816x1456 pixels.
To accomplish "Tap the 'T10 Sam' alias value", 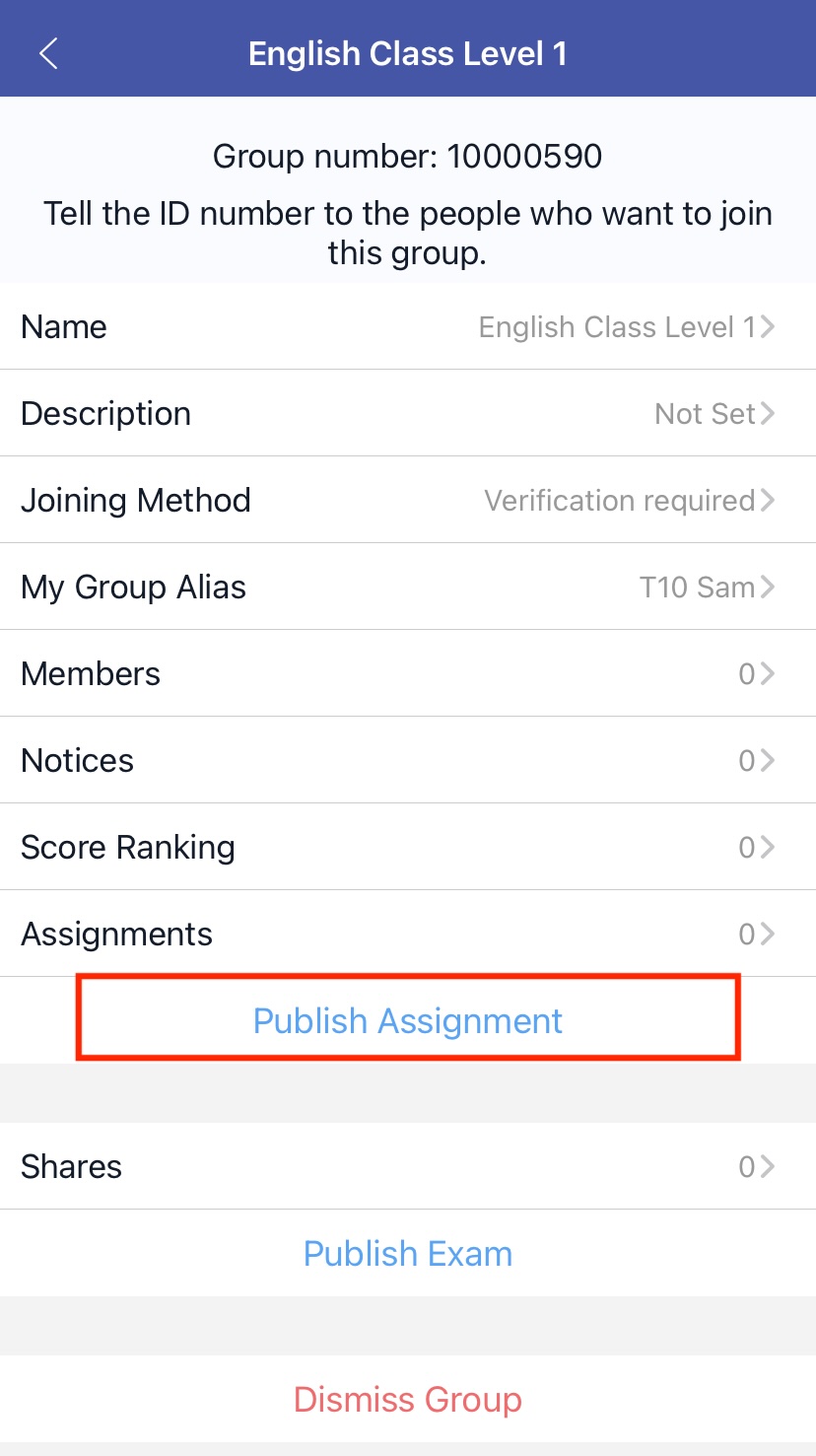I will pos(696,587).
